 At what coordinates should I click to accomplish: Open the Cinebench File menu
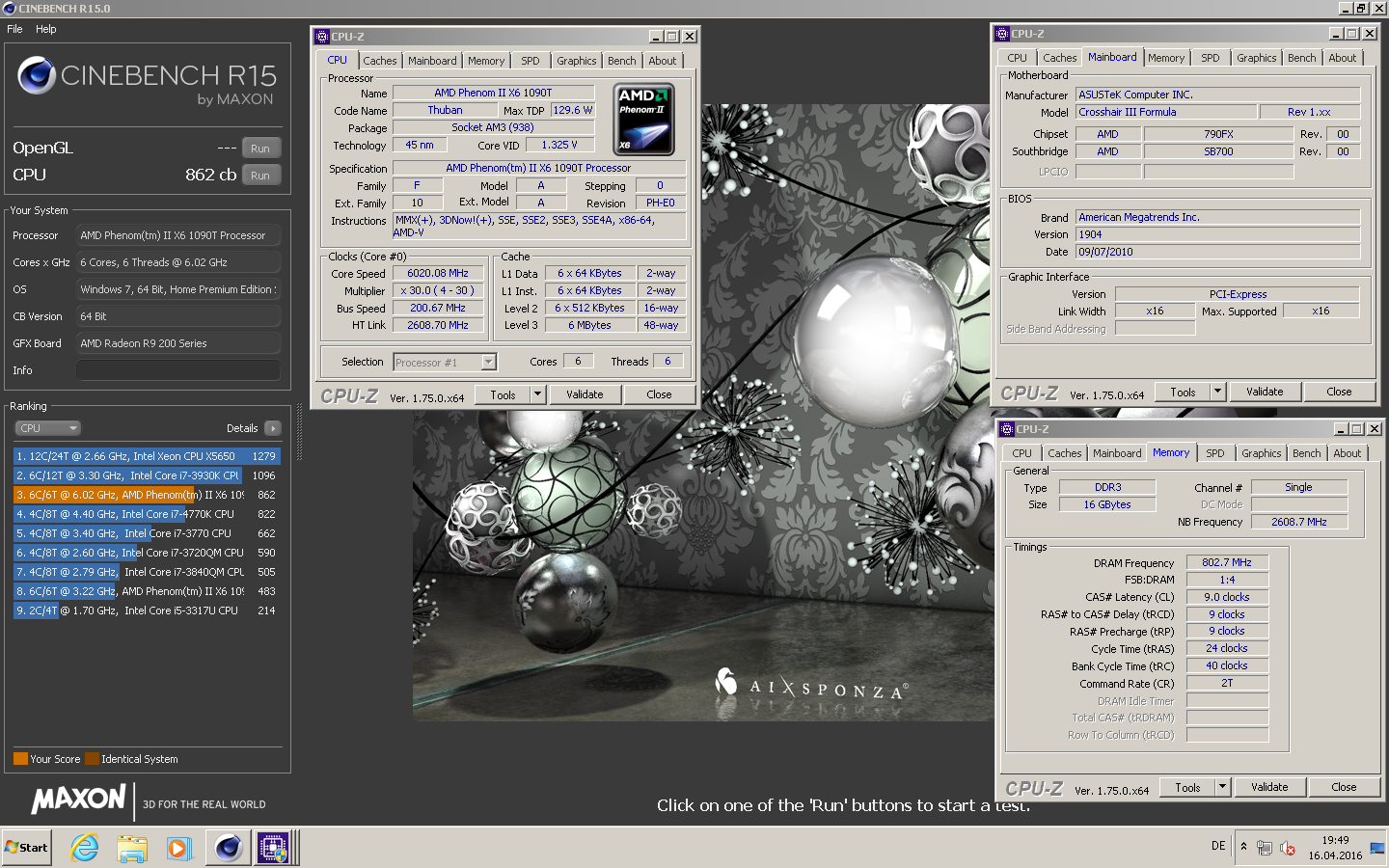(x=14, y=29)
